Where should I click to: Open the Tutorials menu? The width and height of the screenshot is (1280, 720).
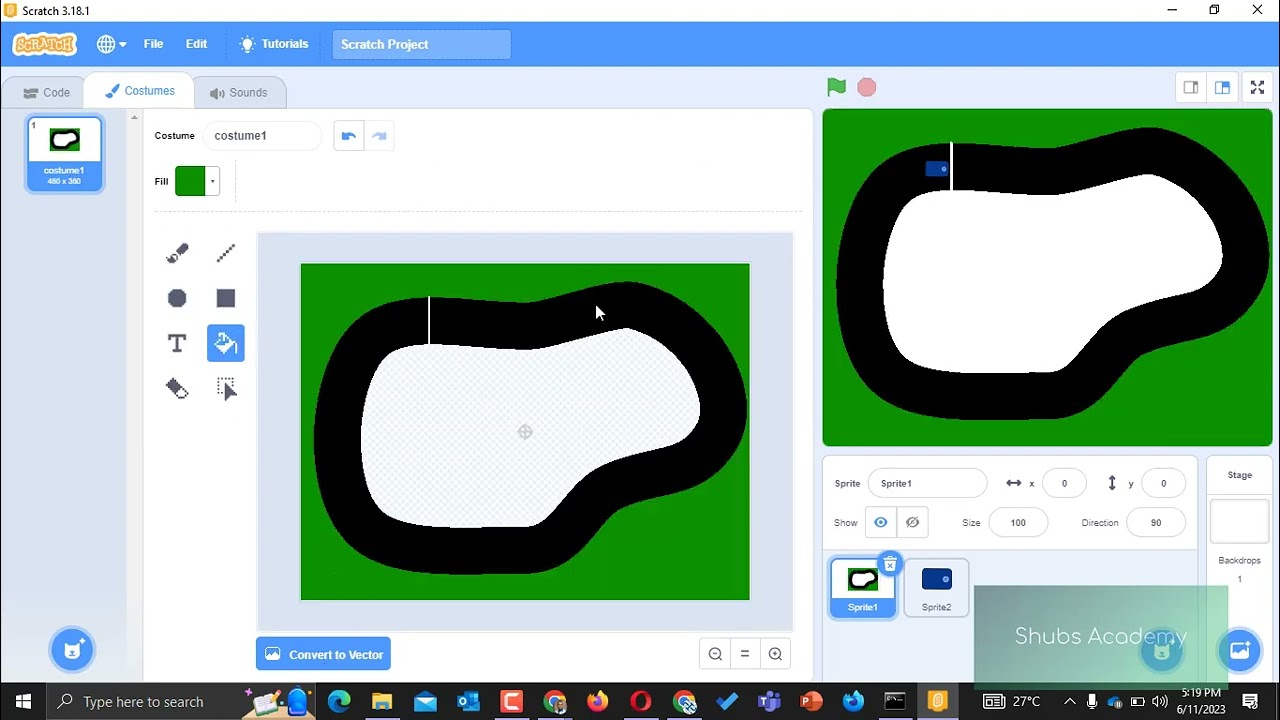point(274,44)
